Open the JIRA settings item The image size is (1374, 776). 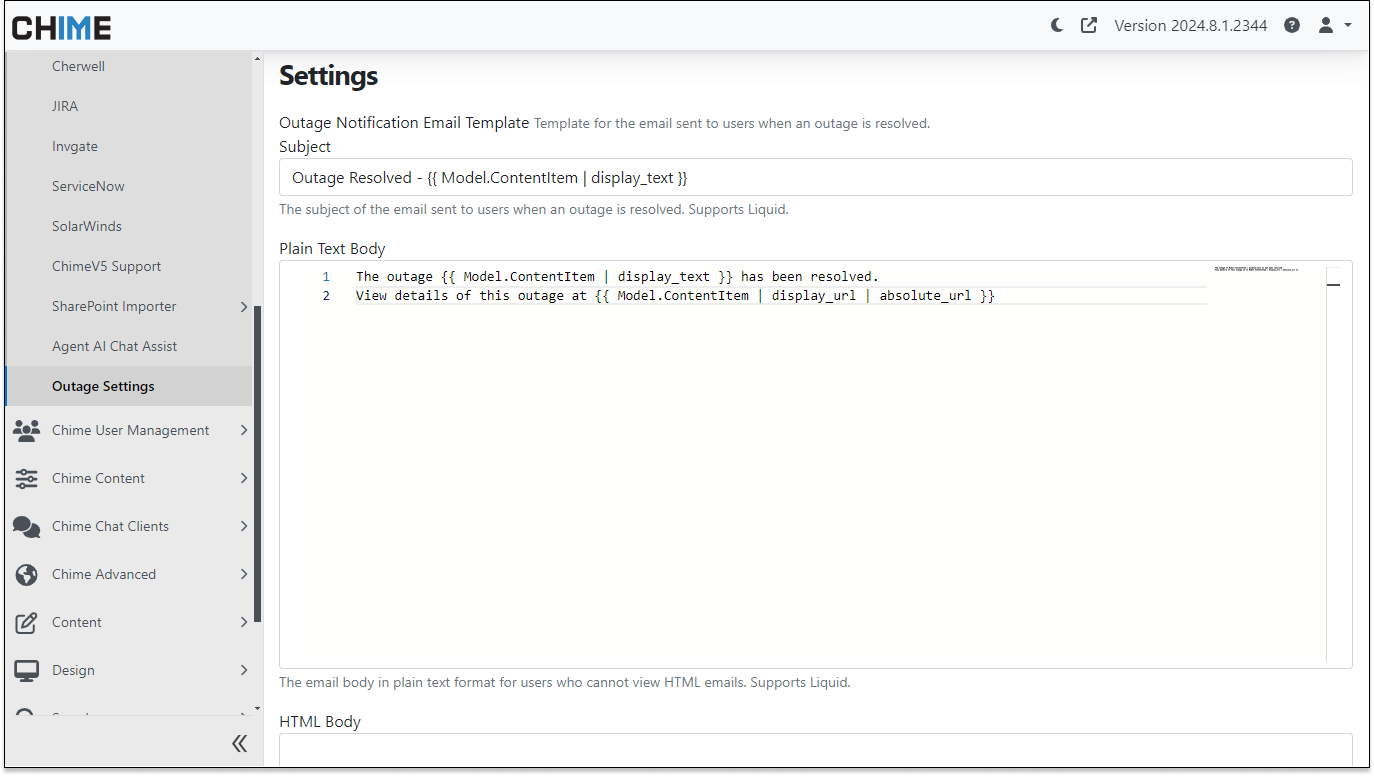[x=128, y=106]
